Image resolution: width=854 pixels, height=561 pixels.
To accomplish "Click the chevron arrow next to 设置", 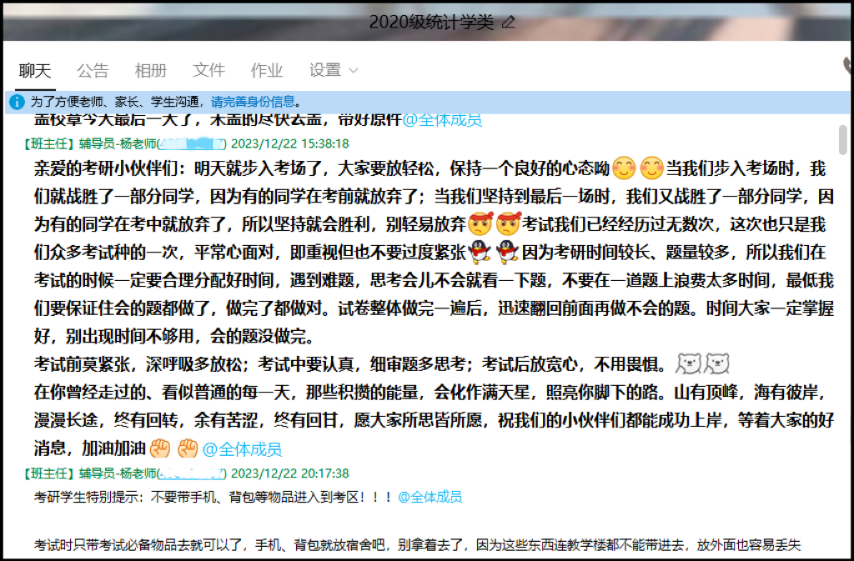I will 352,70.
